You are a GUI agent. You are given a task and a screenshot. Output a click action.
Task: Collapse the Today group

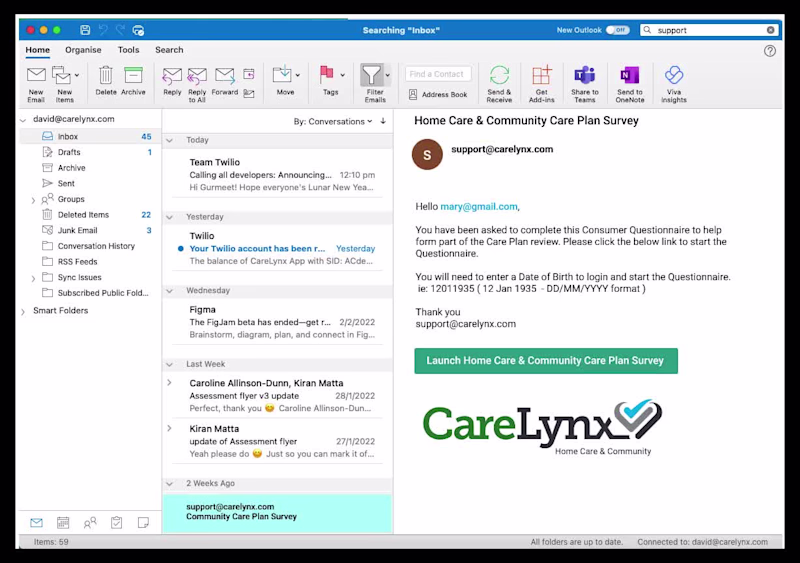point(169,140)
